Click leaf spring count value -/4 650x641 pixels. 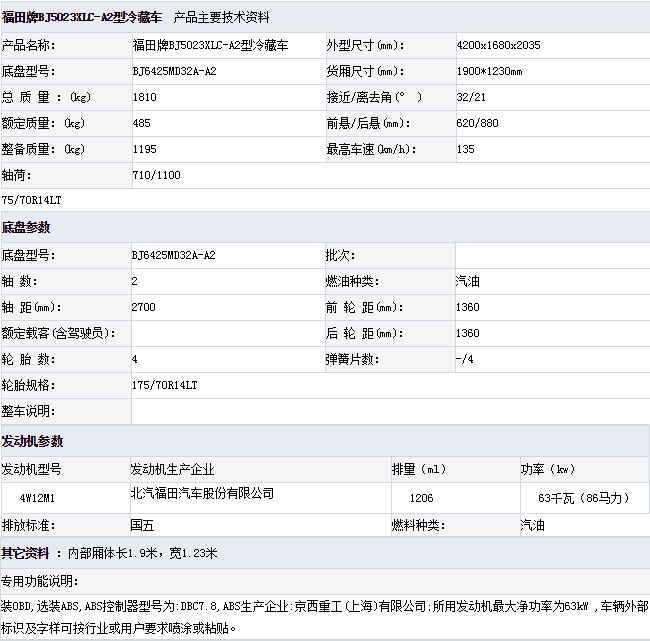click(x=464, y=359)
